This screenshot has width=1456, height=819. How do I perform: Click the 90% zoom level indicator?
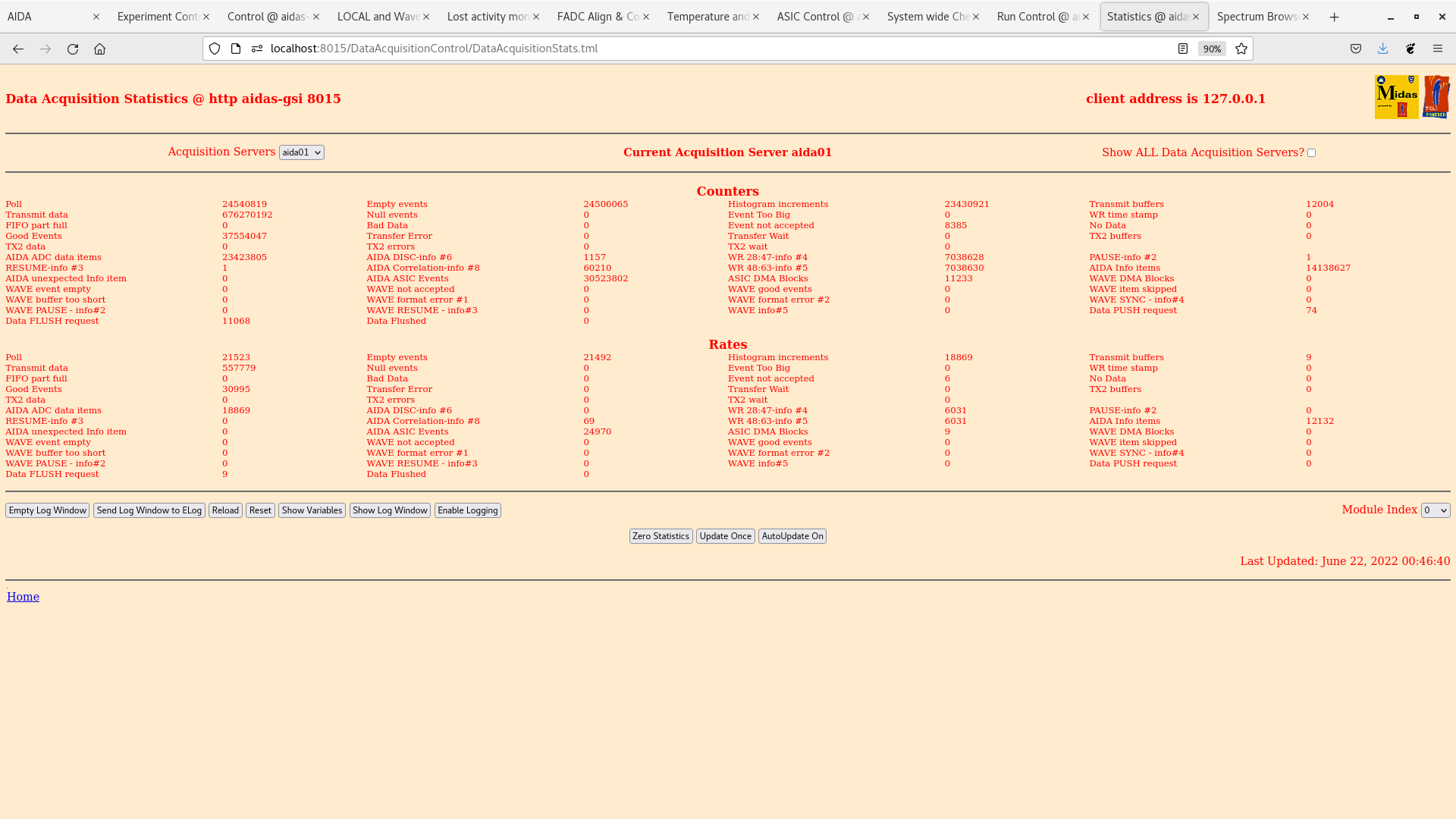click(1212, 49)
